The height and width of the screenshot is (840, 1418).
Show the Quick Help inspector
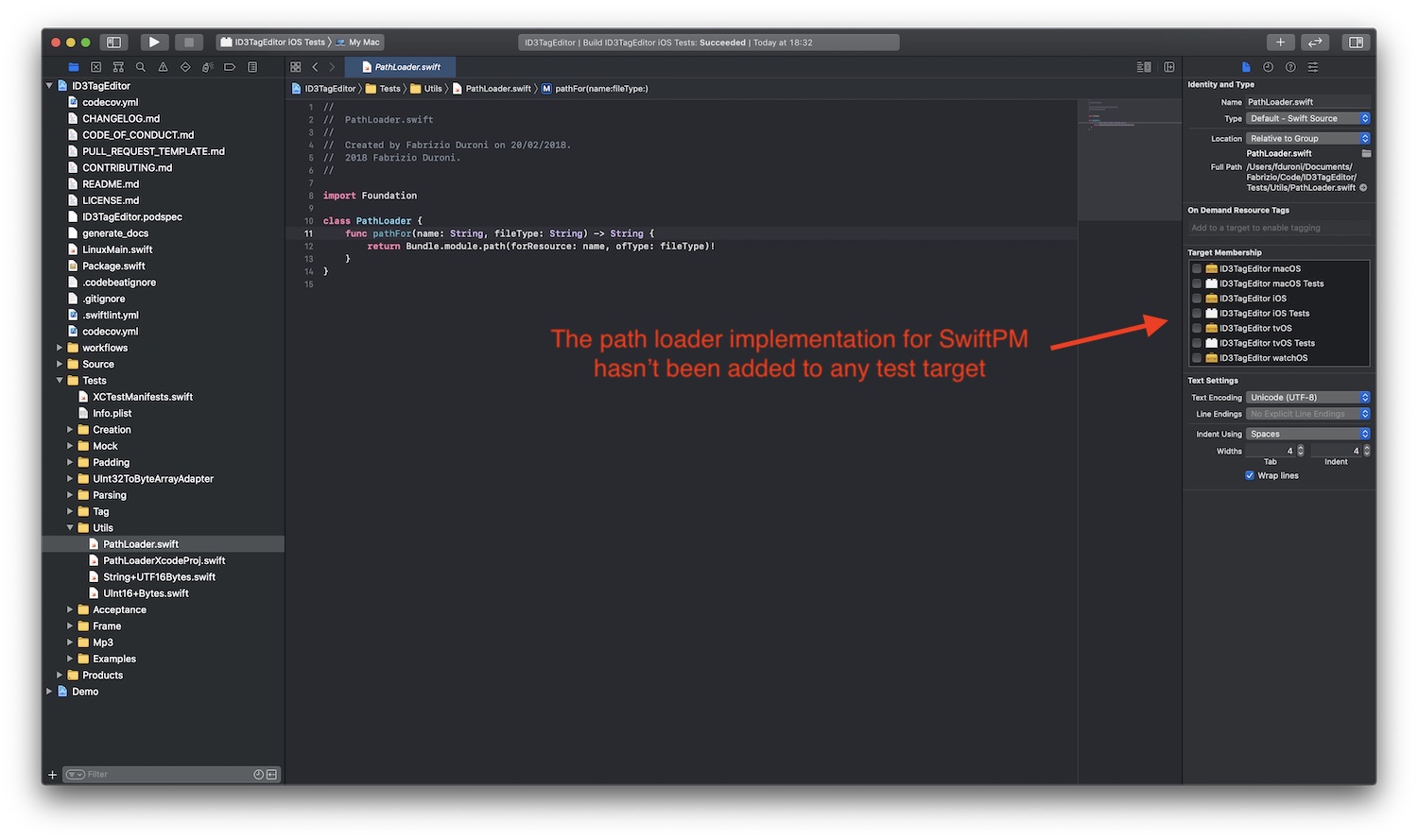(1290, 67)
